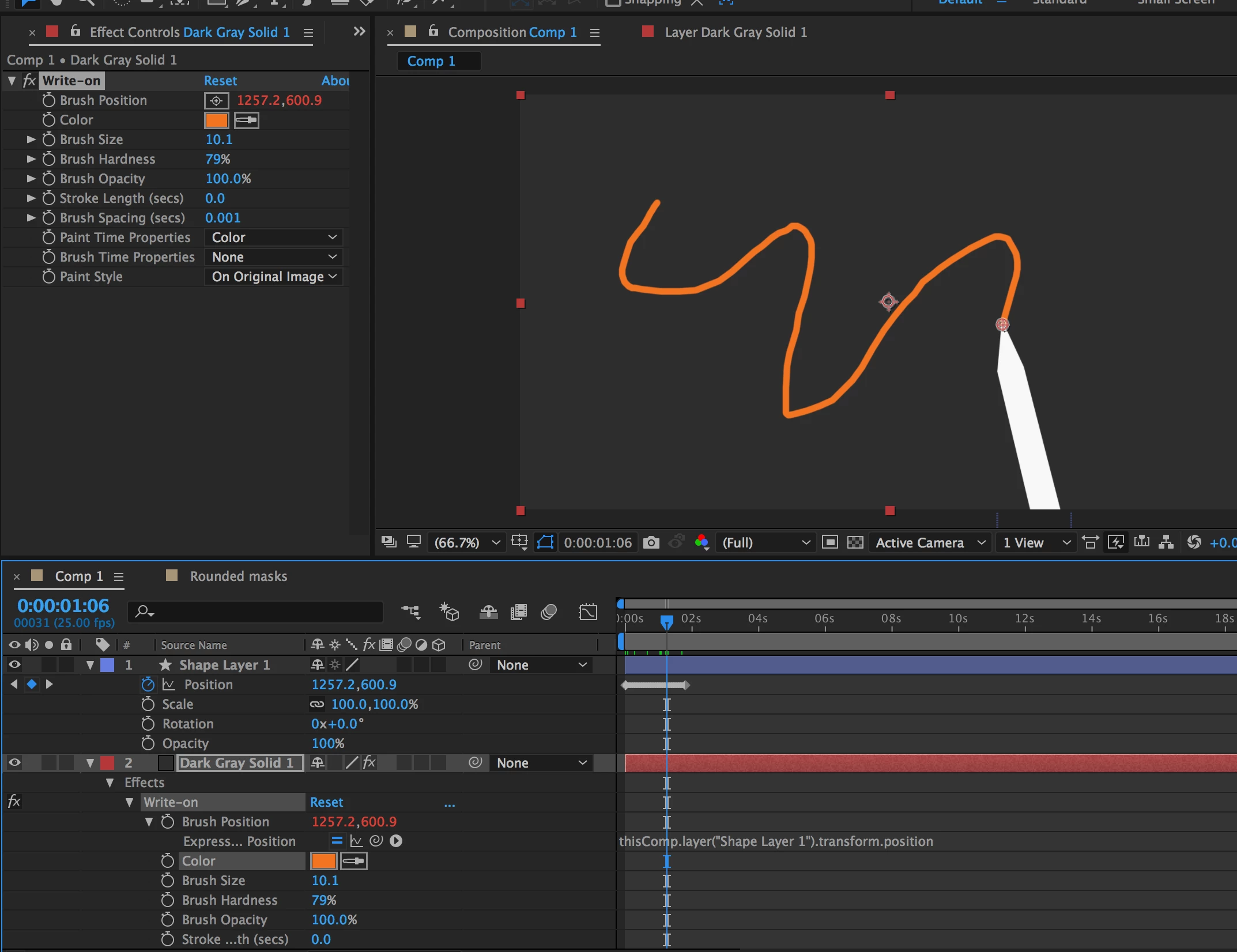
Task: Click the Show Channel color management icon
Action: pyautogui.click(x=702, y=542)
